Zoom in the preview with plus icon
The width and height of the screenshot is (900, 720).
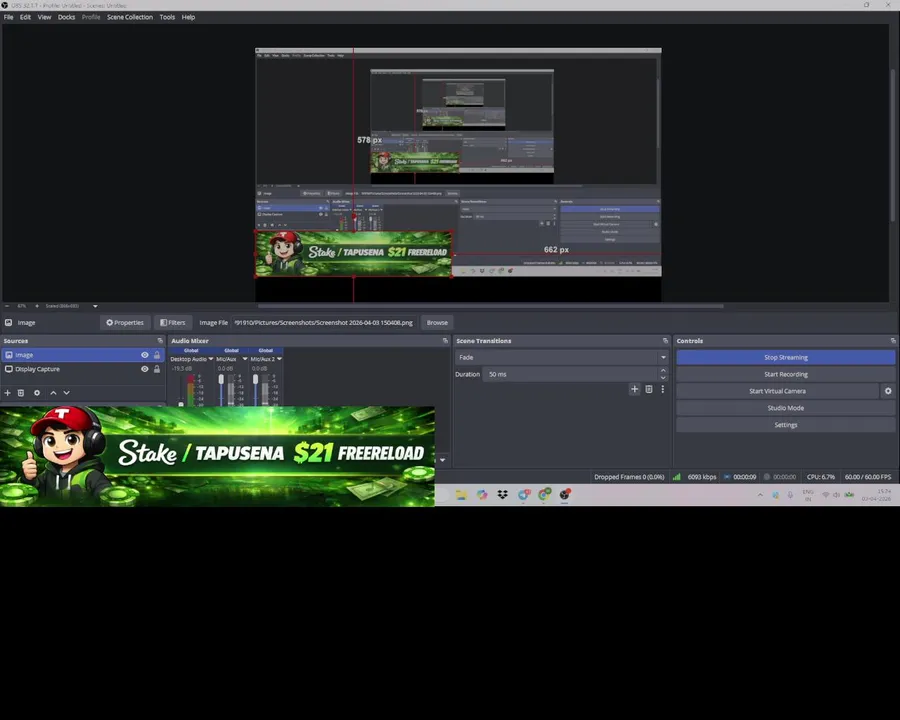pos(37,306)
